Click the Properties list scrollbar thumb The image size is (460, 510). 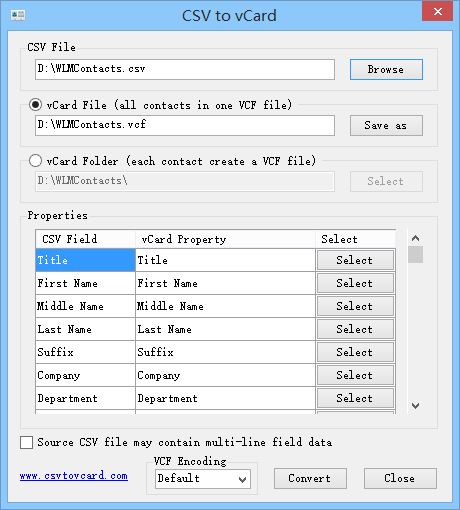(x=415, y=254)
